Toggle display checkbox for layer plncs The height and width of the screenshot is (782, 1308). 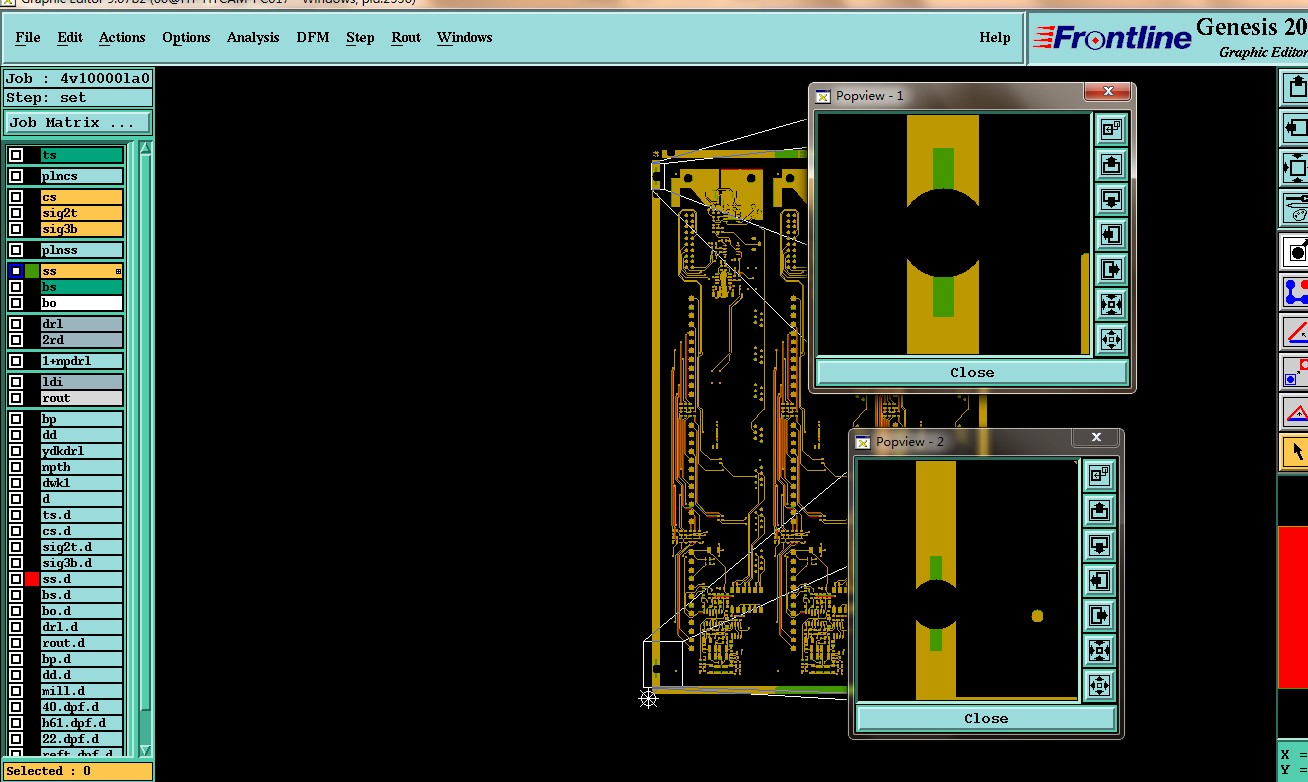point(16,176)
